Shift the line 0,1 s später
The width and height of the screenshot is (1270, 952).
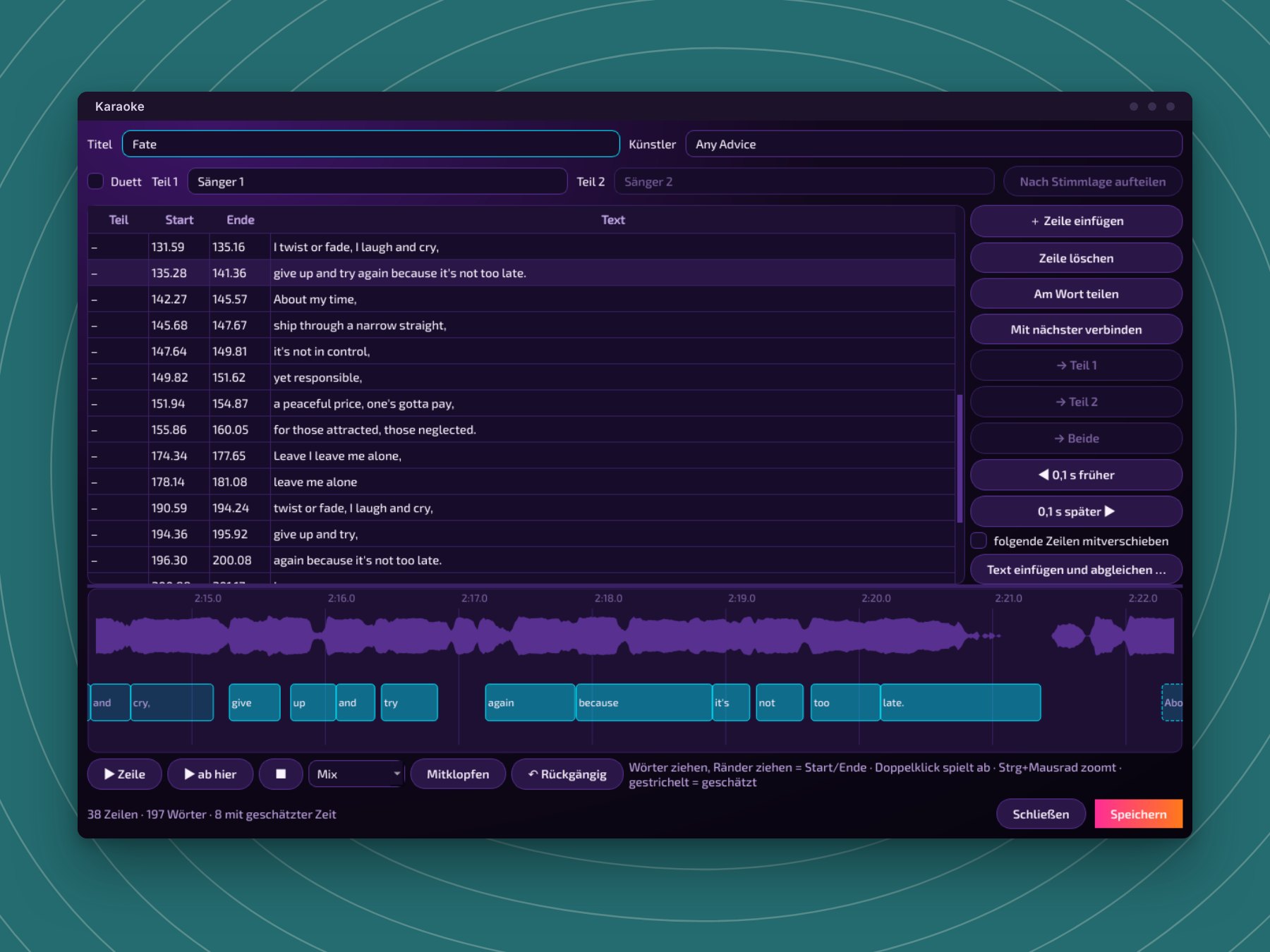[x=1076, y=511]
